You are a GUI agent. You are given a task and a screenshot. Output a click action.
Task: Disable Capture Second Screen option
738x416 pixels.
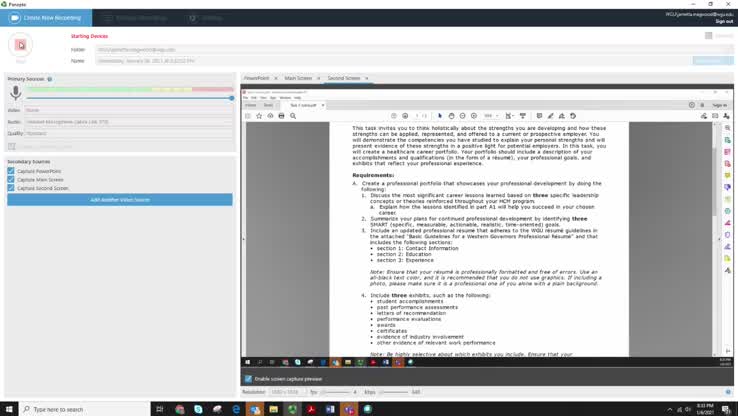point(11,188)
